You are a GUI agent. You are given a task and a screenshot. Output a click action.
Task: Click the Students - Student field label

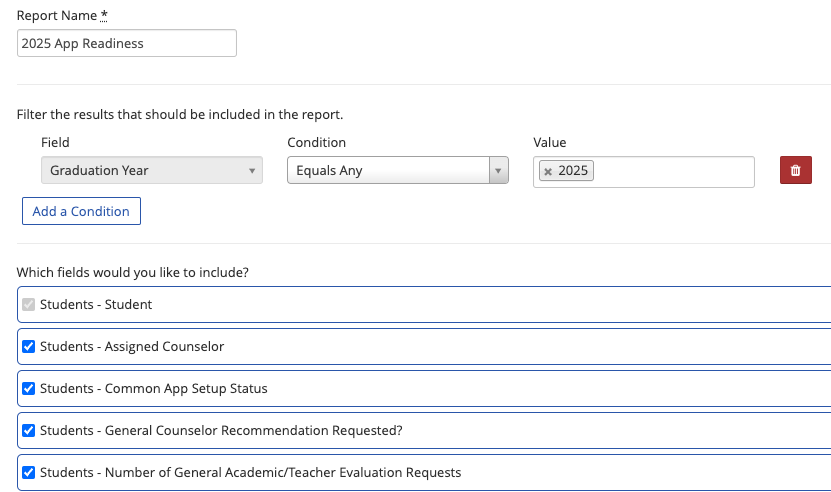[96, 305]
